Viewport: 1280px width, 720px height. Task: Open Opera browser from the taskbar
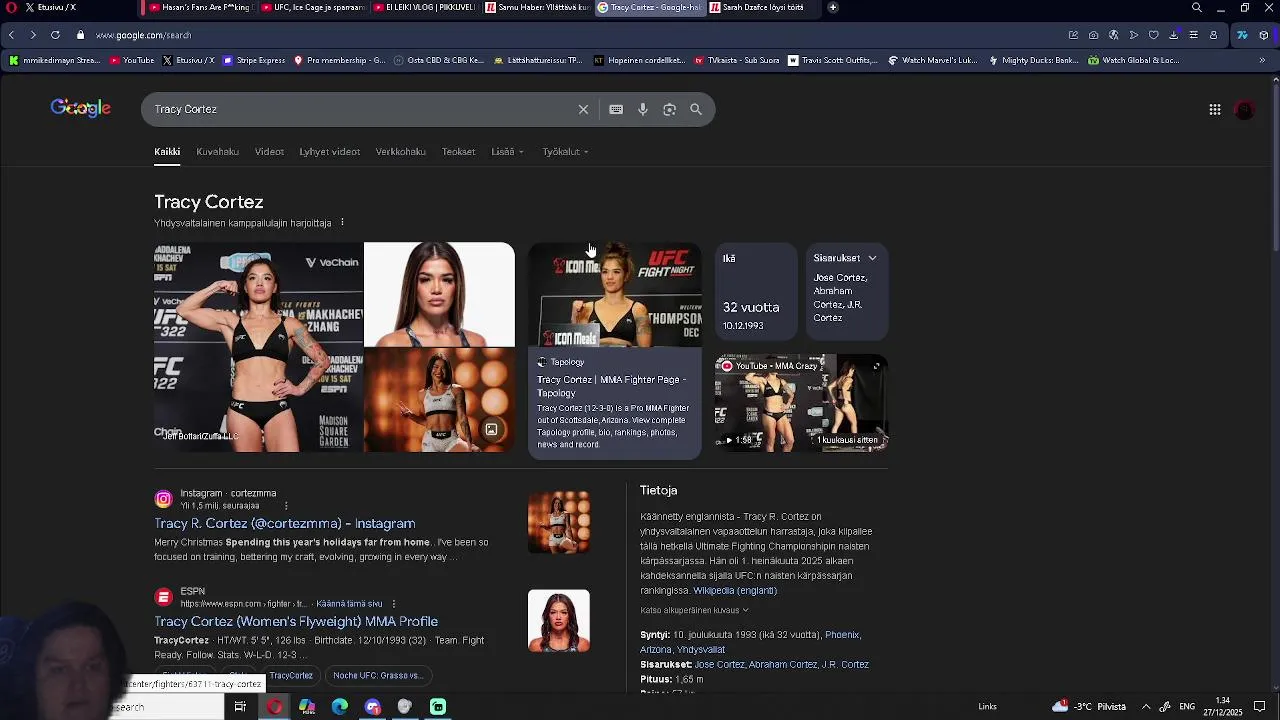coord(274,707)
